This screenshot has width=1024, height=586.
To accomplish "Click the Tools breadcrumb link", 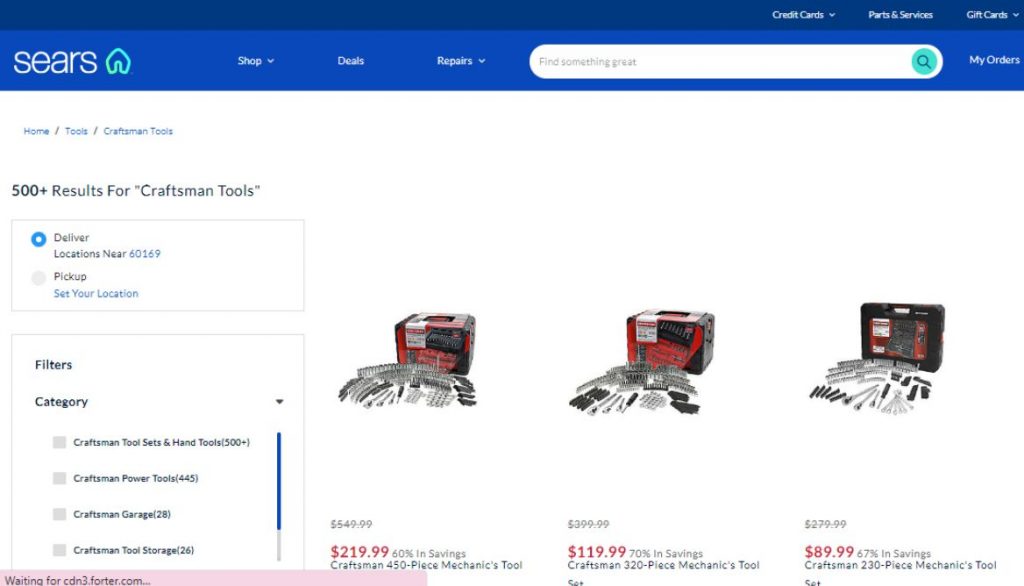I will pyautogui.click(x=76, y=131).
